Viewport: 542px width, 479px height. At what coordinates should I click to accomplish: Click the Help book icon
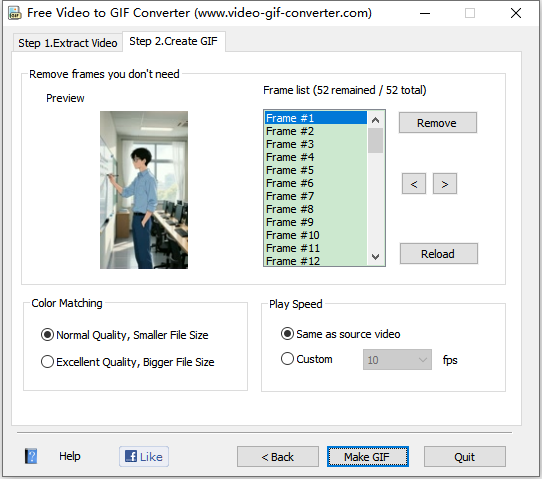tap(31, 456)
